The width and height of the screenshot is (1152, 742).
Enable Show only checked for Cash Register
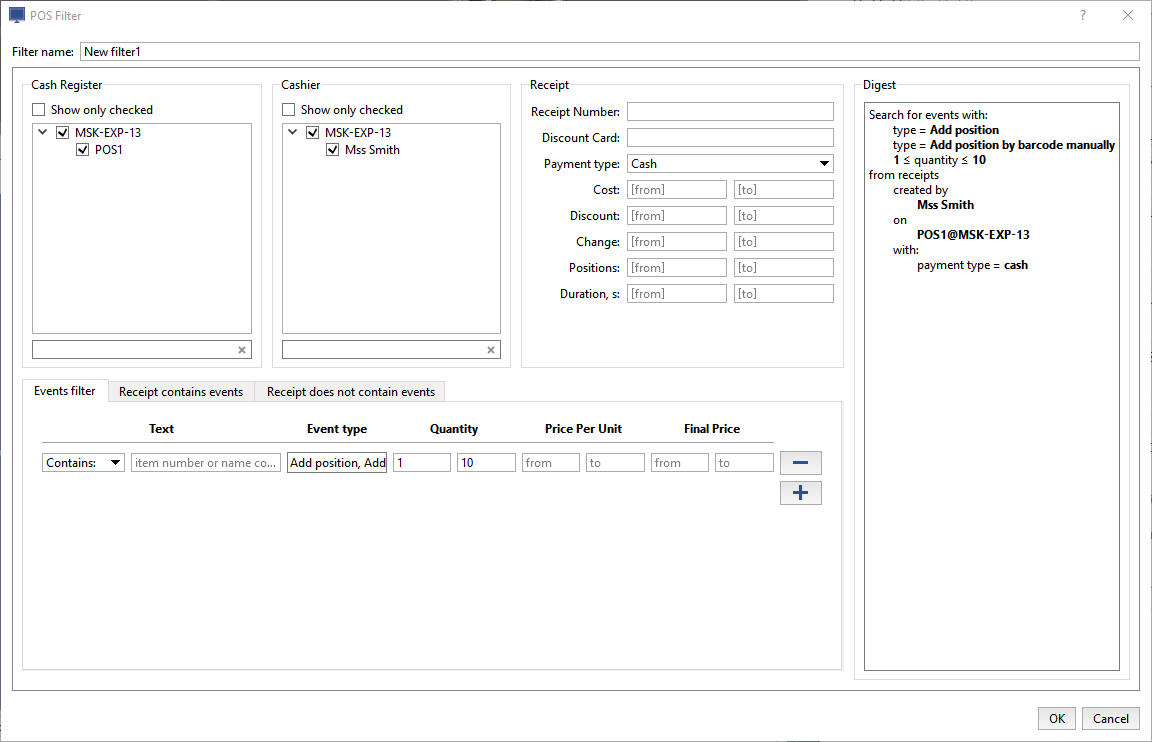pos(39,110)
